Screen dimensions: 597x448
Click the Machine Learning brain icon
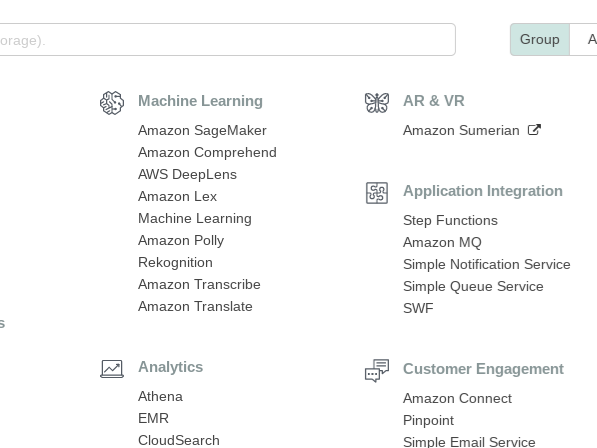click(112, 103)
